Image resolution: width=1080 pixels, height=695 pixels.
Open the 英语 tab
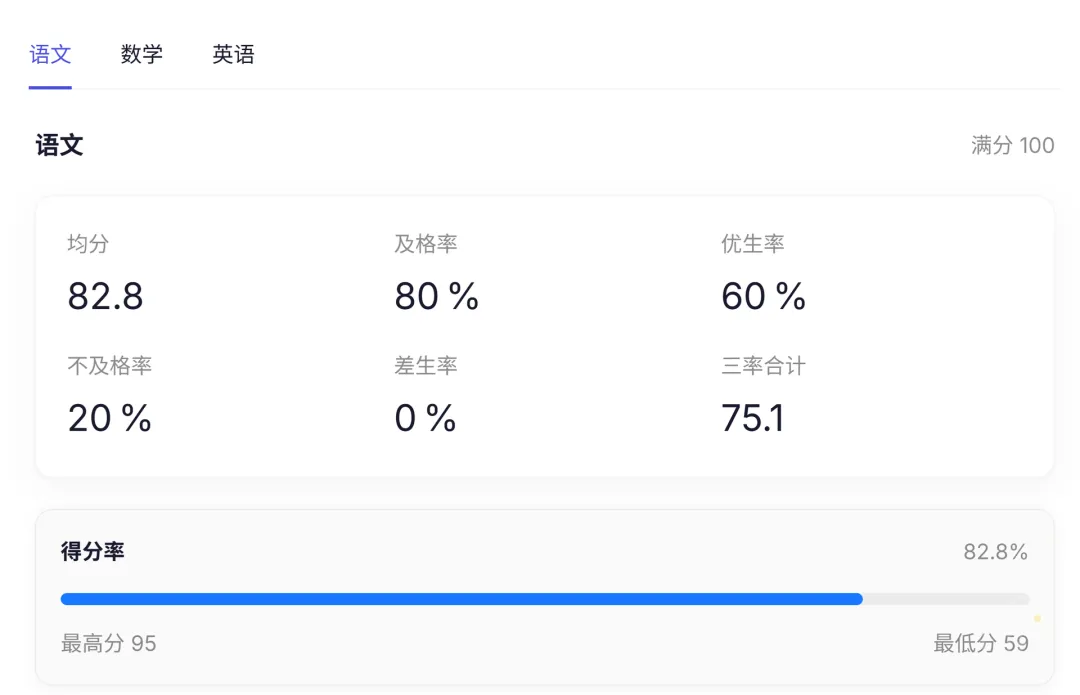[x=233, y=55]
